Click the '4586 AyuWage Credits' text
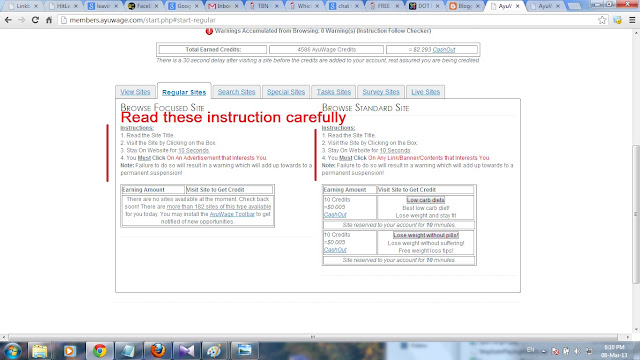This screenshot has height=360, width=640. tap(327, 50)
